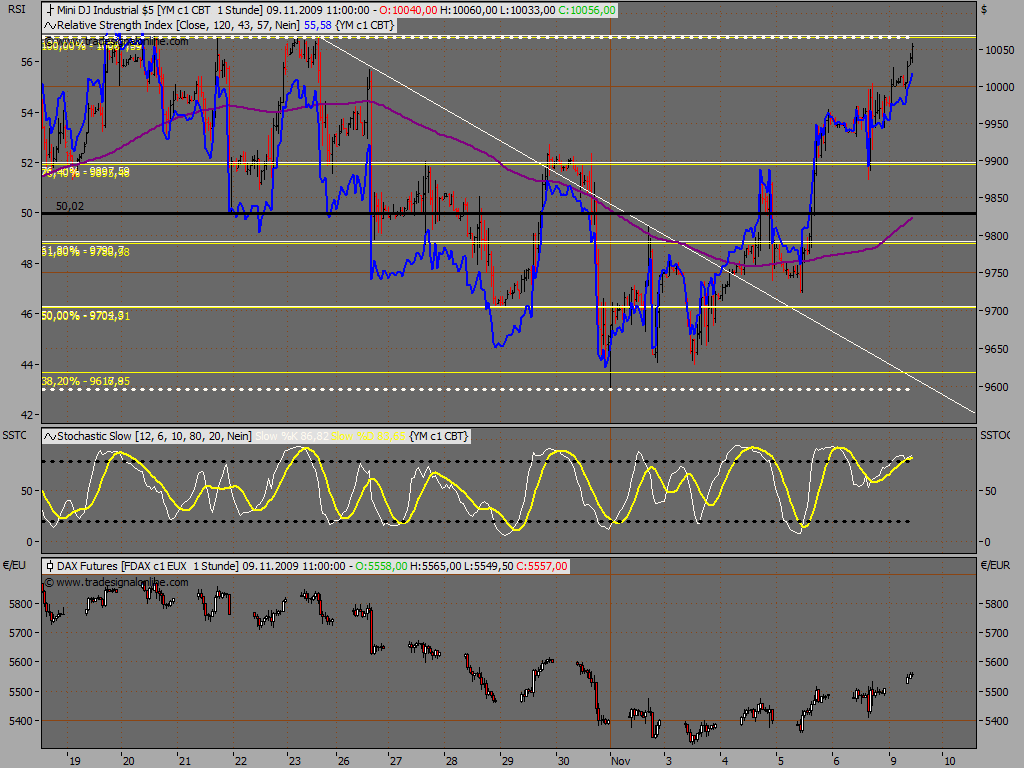Click the DAX high value H:5565,00
1024x768 pixels.
[436, 566]
